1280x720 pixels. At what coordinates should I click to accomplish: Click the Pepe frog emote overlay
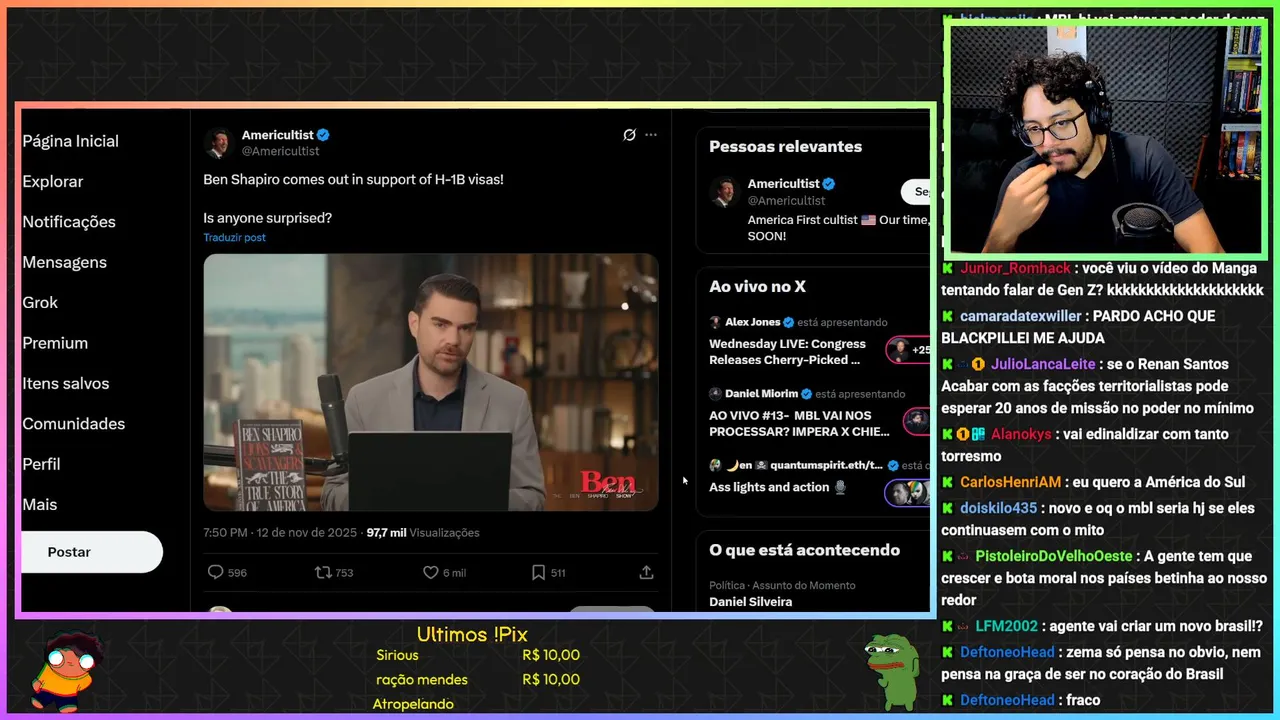click(x=892, y=672)
